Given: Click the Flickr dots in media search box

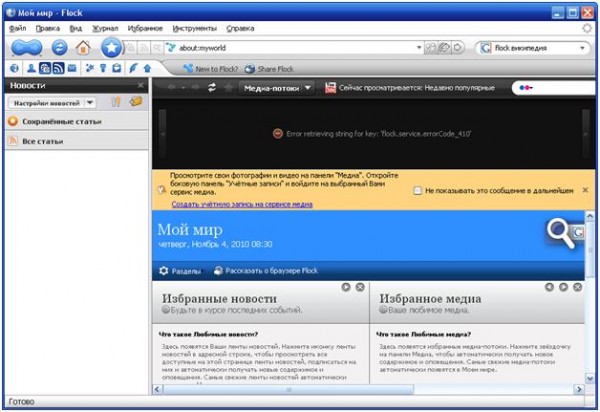Looking at the screenshot, I should (526, 88).
